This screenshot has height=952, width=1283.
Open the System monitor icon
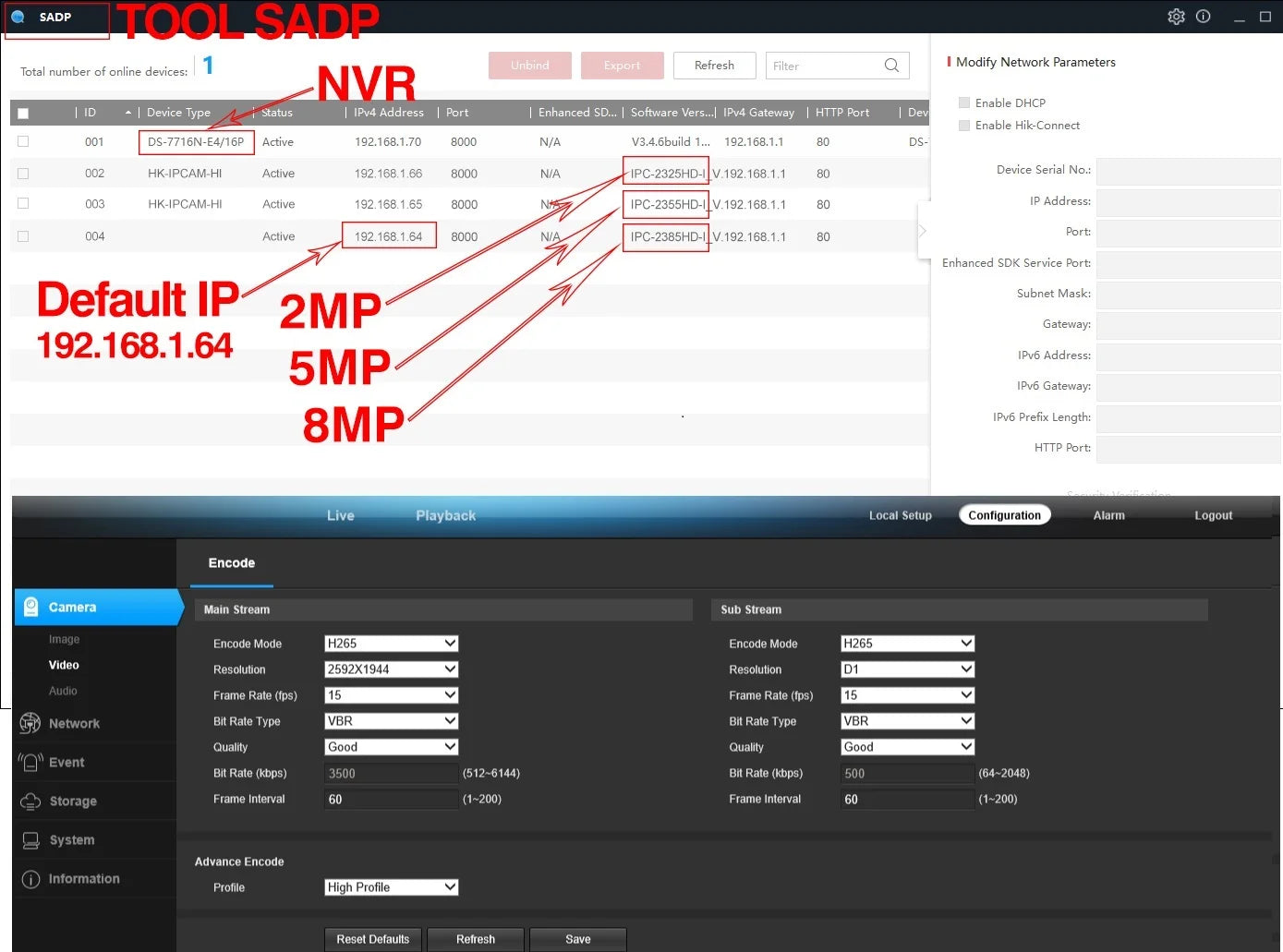(30, 839)
